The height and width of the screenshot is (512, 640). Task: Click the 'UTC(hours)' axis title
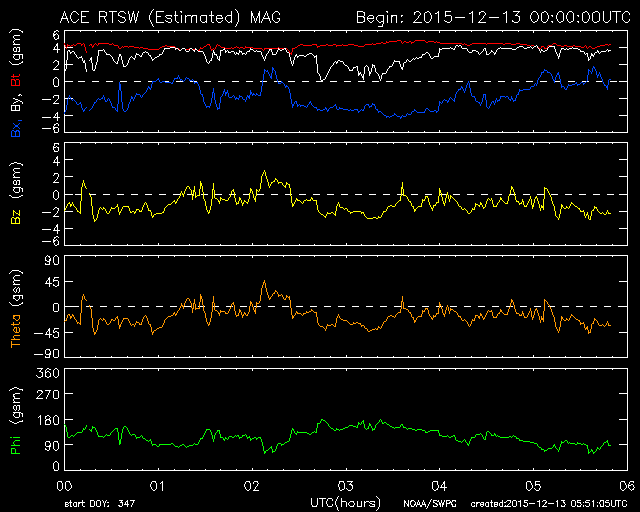pyautogui.click(x=345, y=503)
